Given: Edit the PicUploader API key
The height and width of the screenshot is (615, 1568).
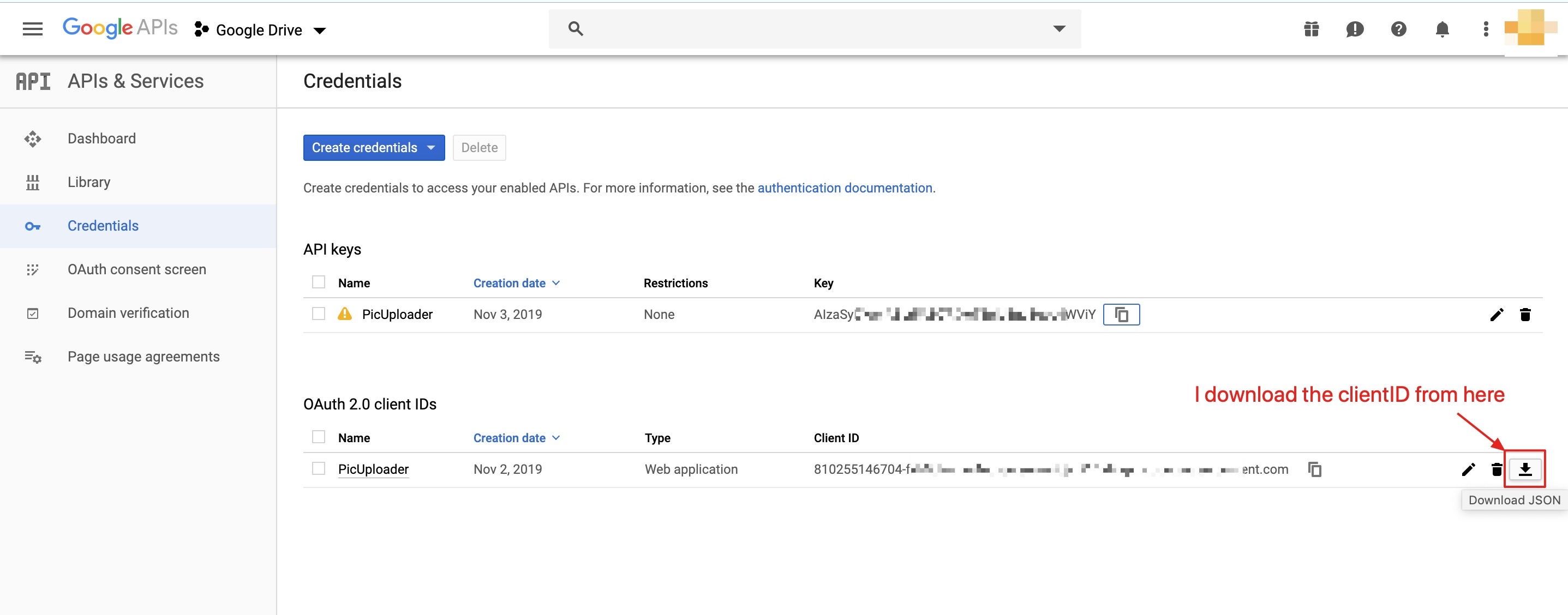Looking at the screenshot, I should tap(1497, 315).
